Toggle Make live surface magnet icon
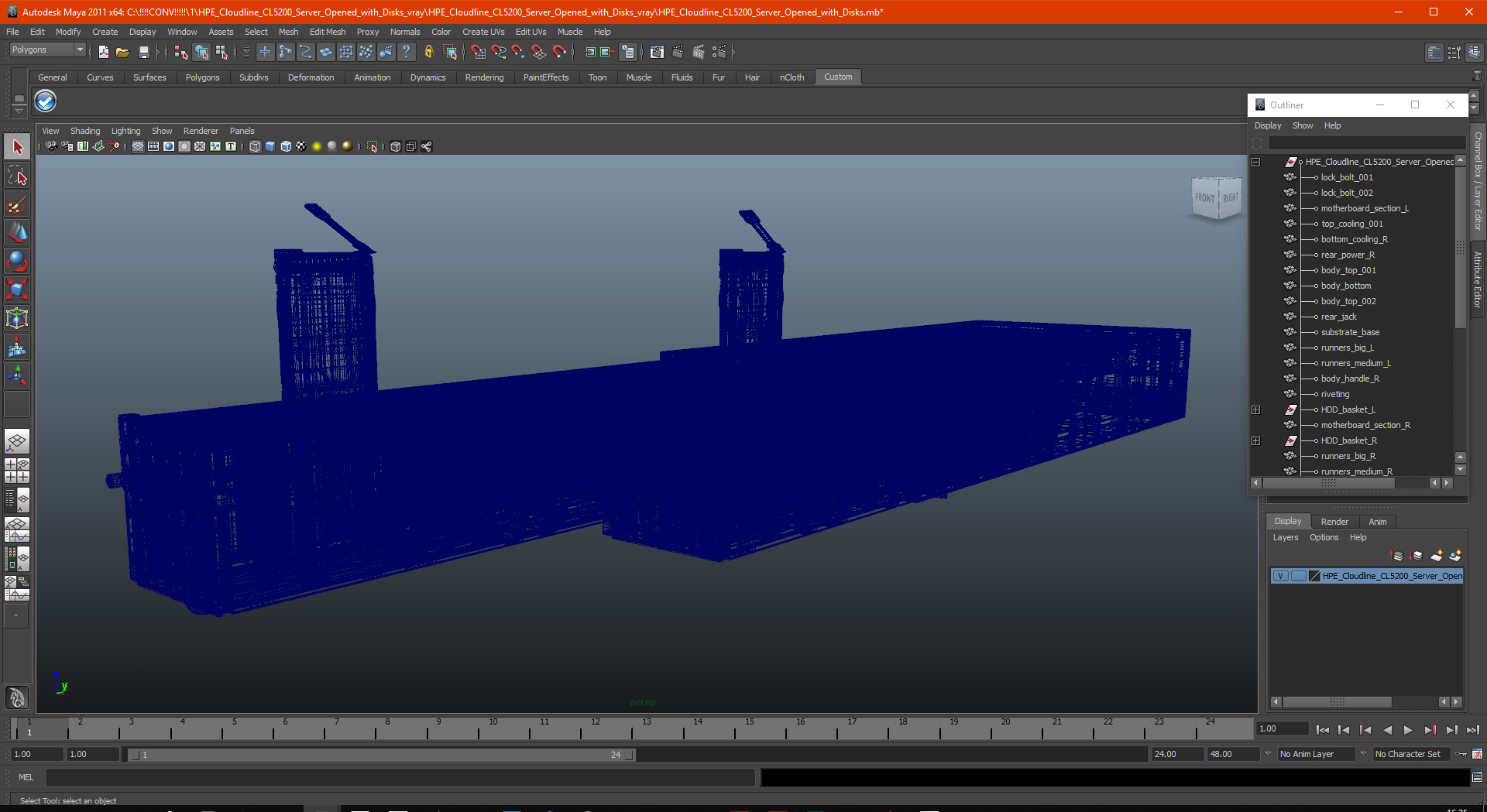 pyautogui.click(x=559, y=52)
